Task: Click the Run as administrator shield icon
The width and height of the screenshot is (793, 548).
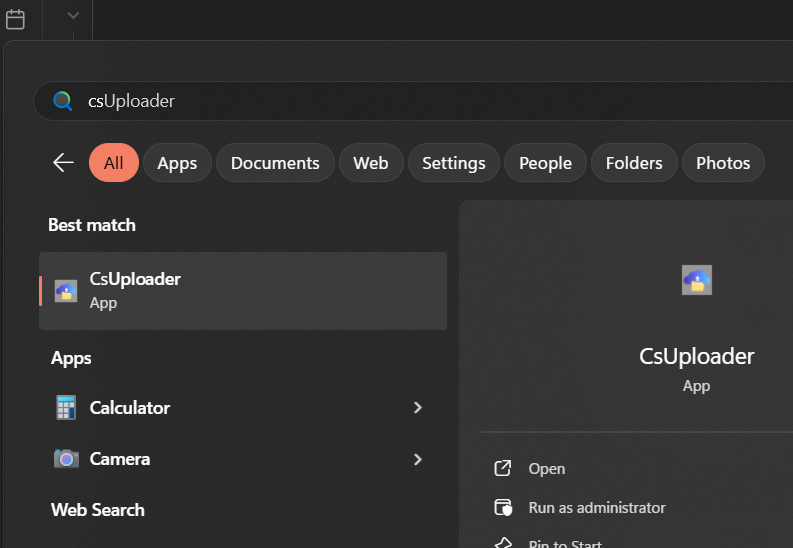Action: (503, 508)
